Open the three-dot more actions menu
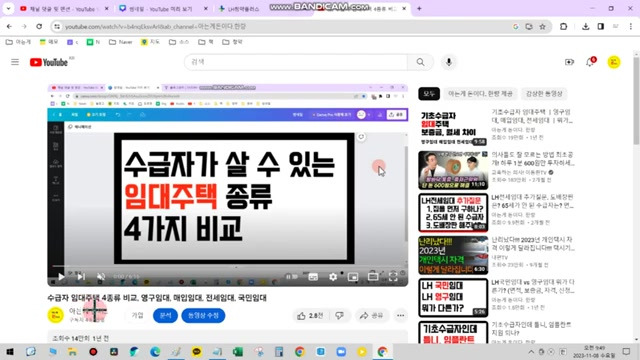 click(x=400, y=316)
